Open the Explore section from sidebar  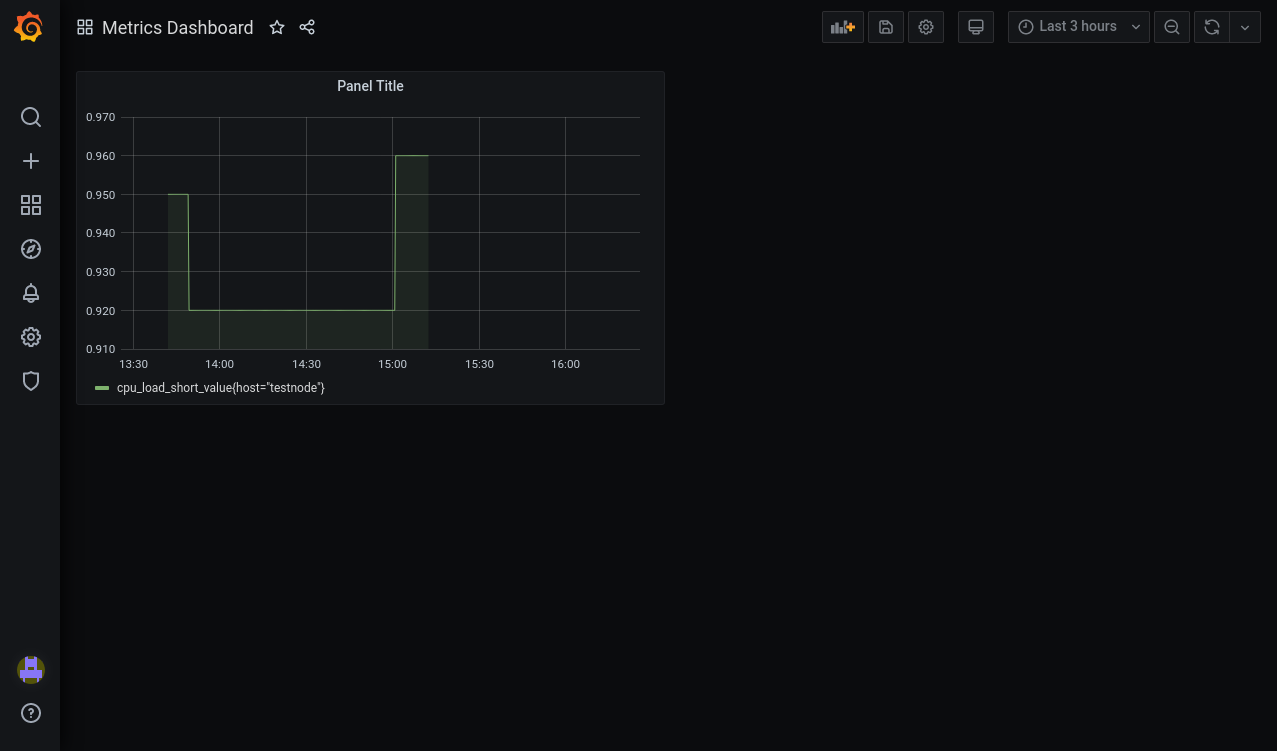pos(30,249)
